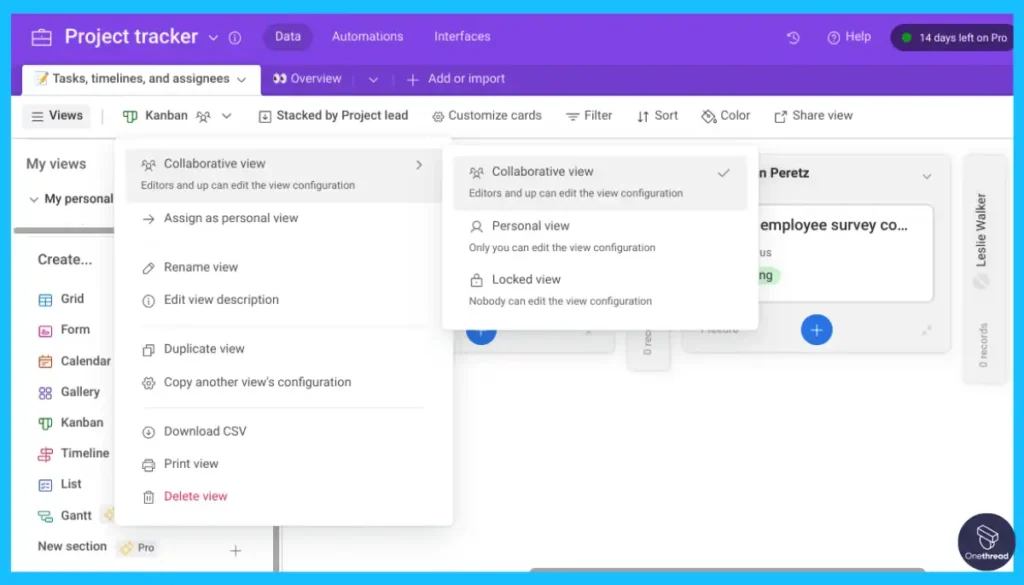Create a new Form view
This screenshot has height=585, width=1024.
coord(64,330)
